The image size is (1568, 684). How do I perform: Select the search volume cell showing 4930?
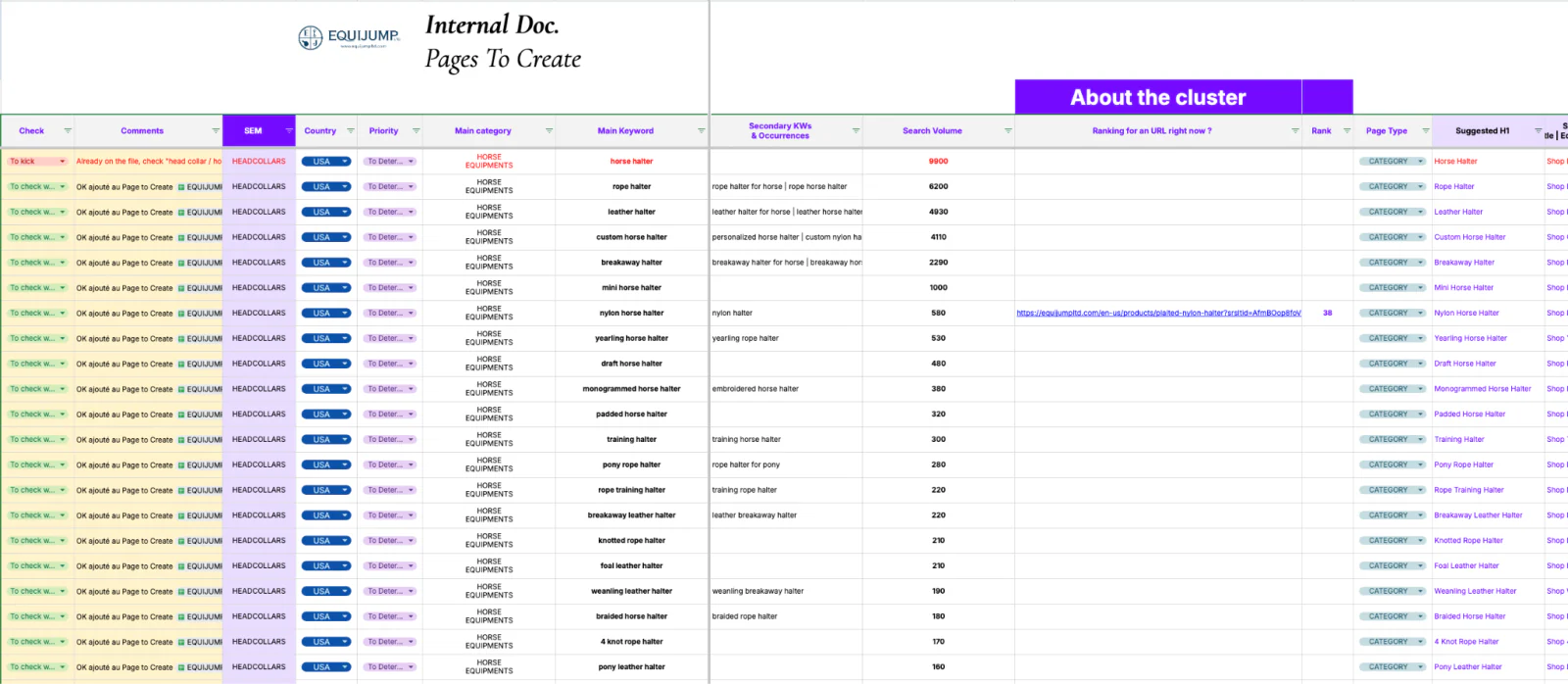click(x=939, y=212)
